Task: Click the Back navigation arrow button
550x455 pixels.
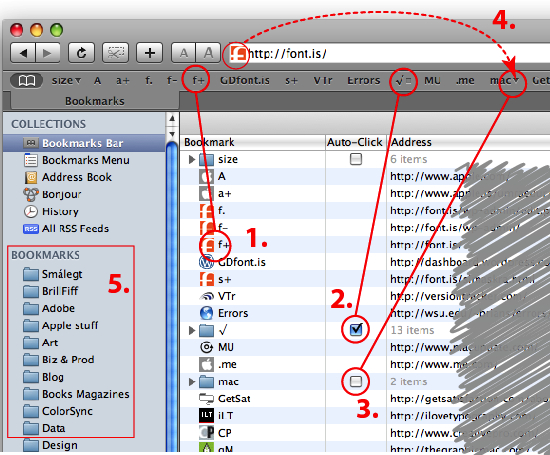Action: tap(23, 53)
